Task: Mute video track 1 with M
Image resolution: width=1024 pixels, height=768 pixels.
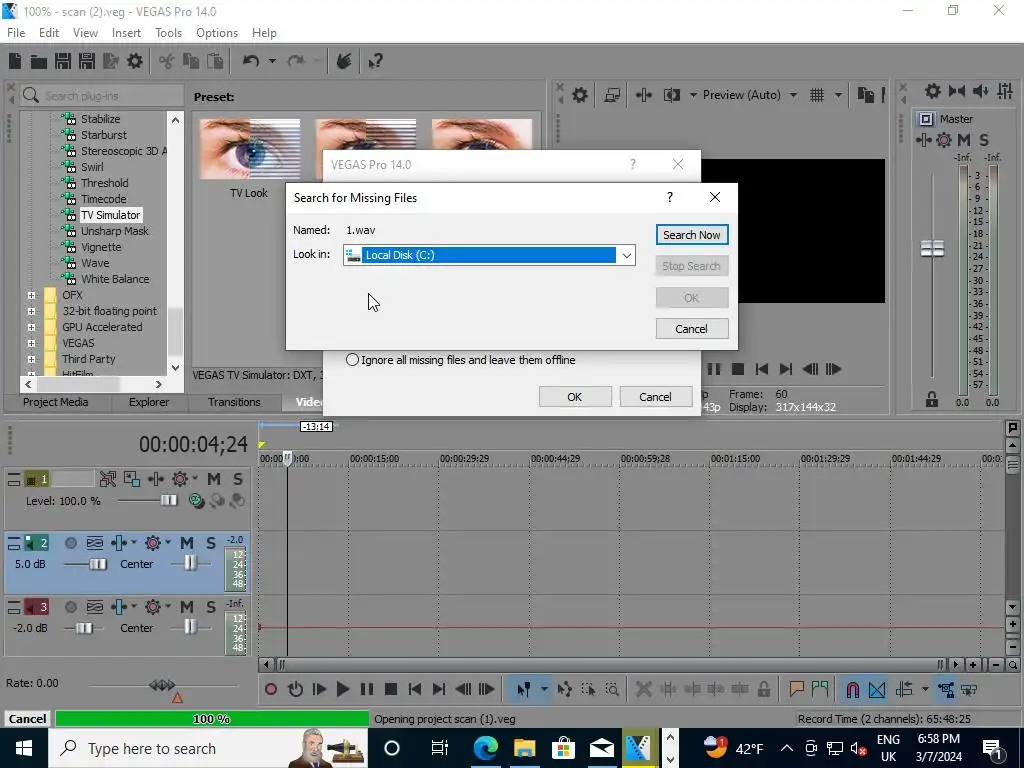Action: point(214,479)
